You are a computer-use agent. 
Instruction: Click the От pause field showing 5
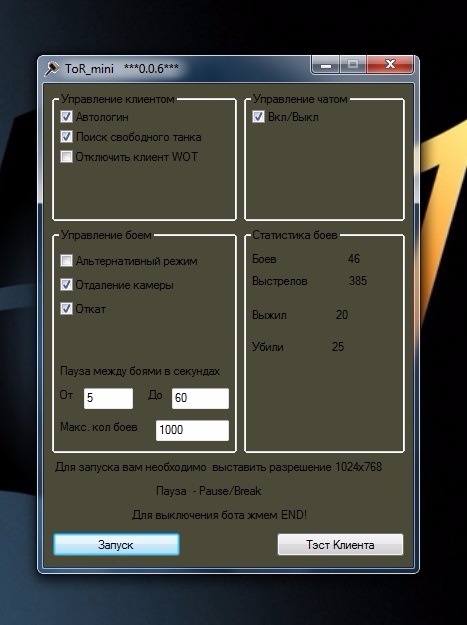click(x=108, y=398)
